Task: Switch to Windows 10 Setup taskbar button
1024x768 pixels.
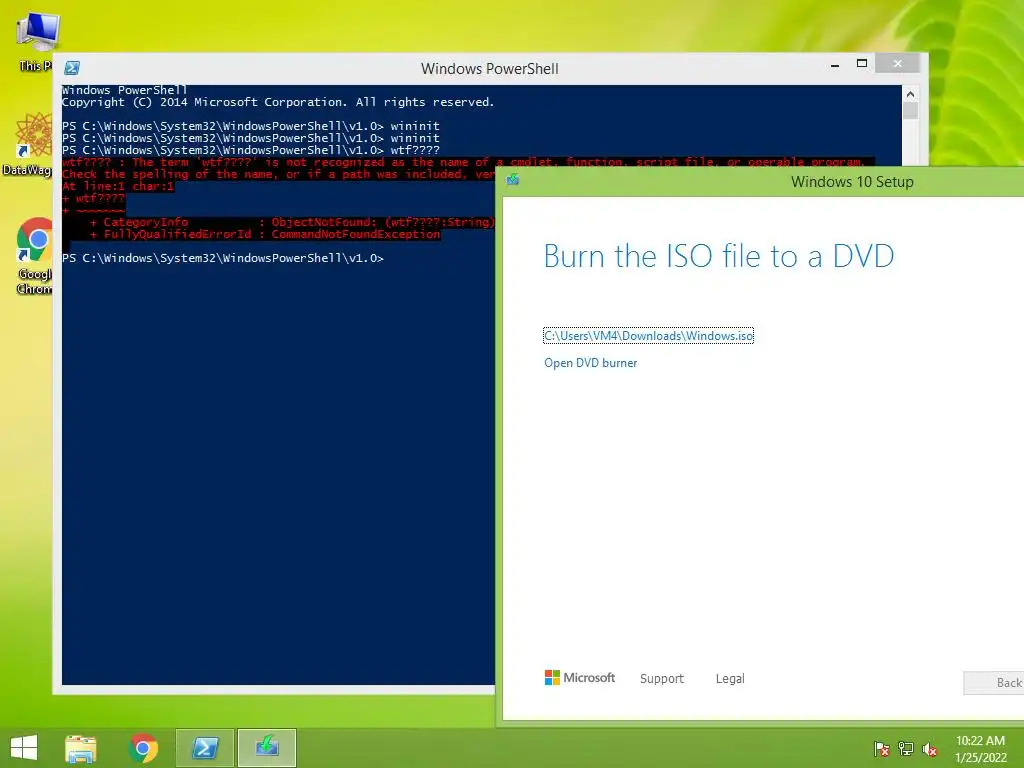Action: [x=266, y=748]
